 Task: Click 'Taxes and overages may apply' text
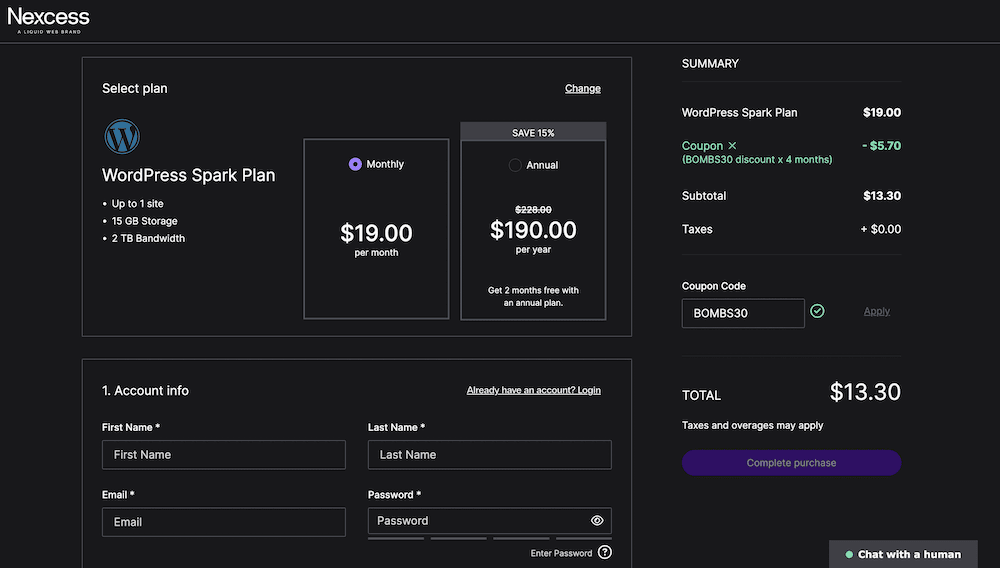(x=753, y=425)
